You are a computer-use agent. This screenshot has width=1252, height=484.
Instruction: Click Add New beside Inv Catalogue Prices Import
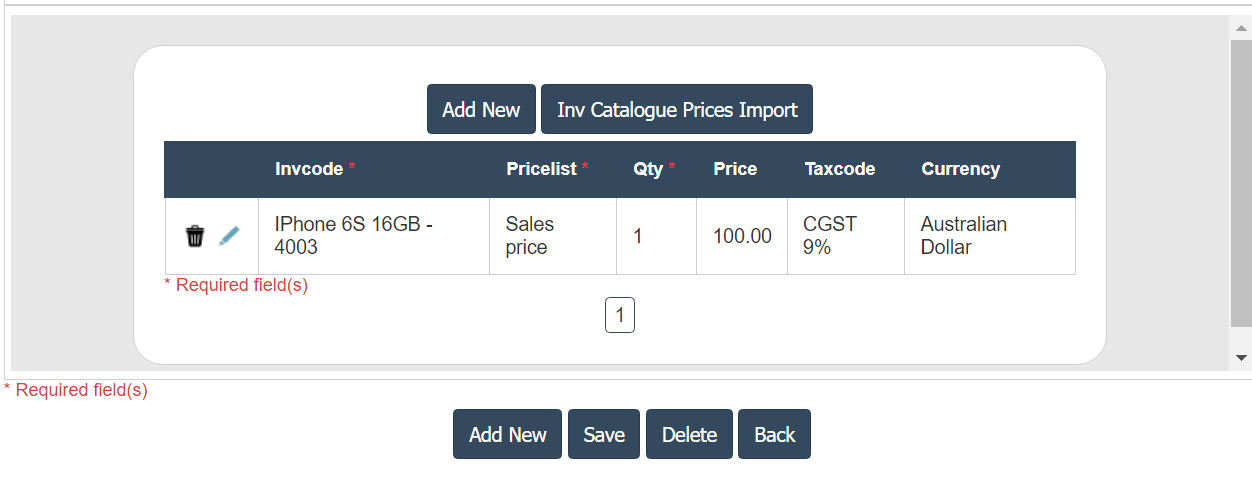tap(481, 109)
